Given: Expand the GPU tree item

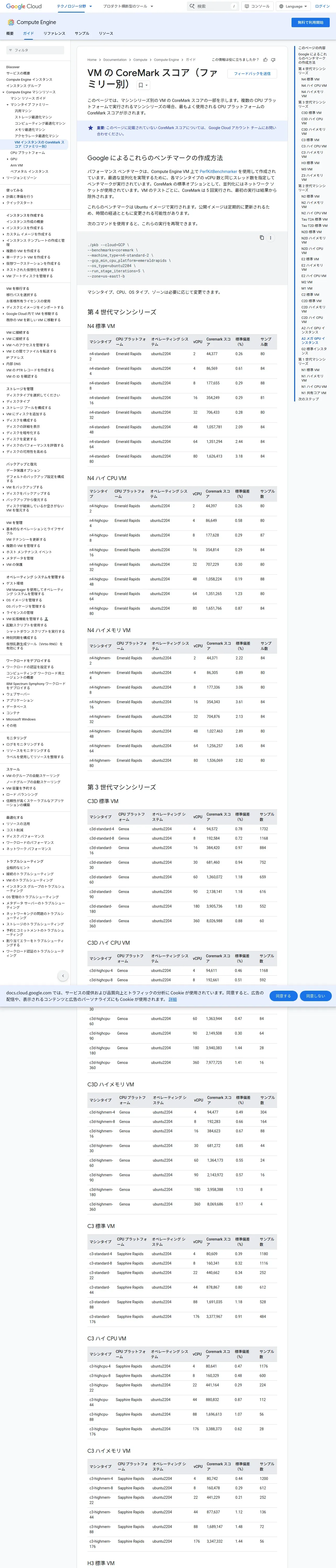Looking at the screenshot, I should (x=7, y=159).
